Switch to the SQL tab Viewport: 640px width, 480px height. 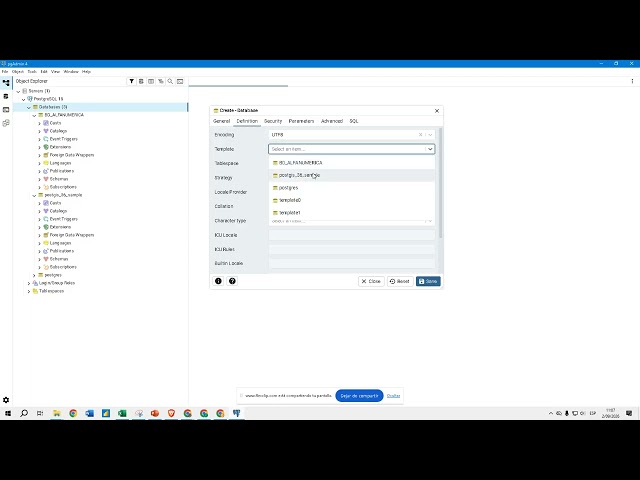[354, 121]
